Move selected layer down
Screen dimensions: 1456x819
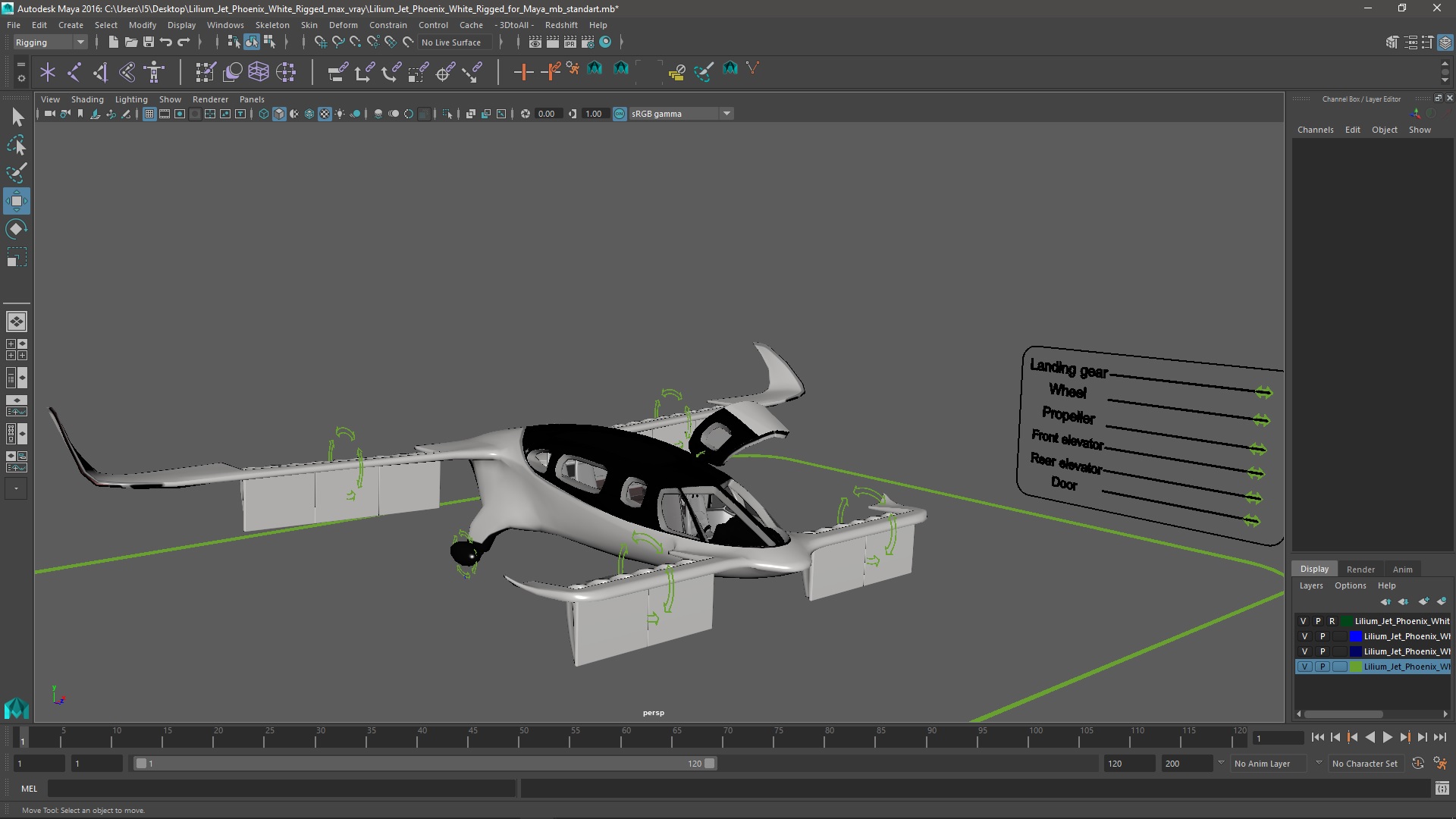1404,601
